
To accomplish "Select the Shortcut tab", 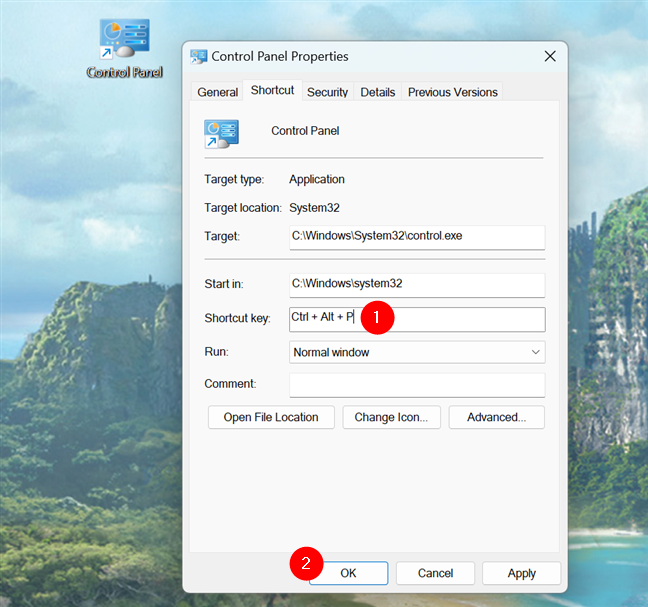I will point(272,90).
